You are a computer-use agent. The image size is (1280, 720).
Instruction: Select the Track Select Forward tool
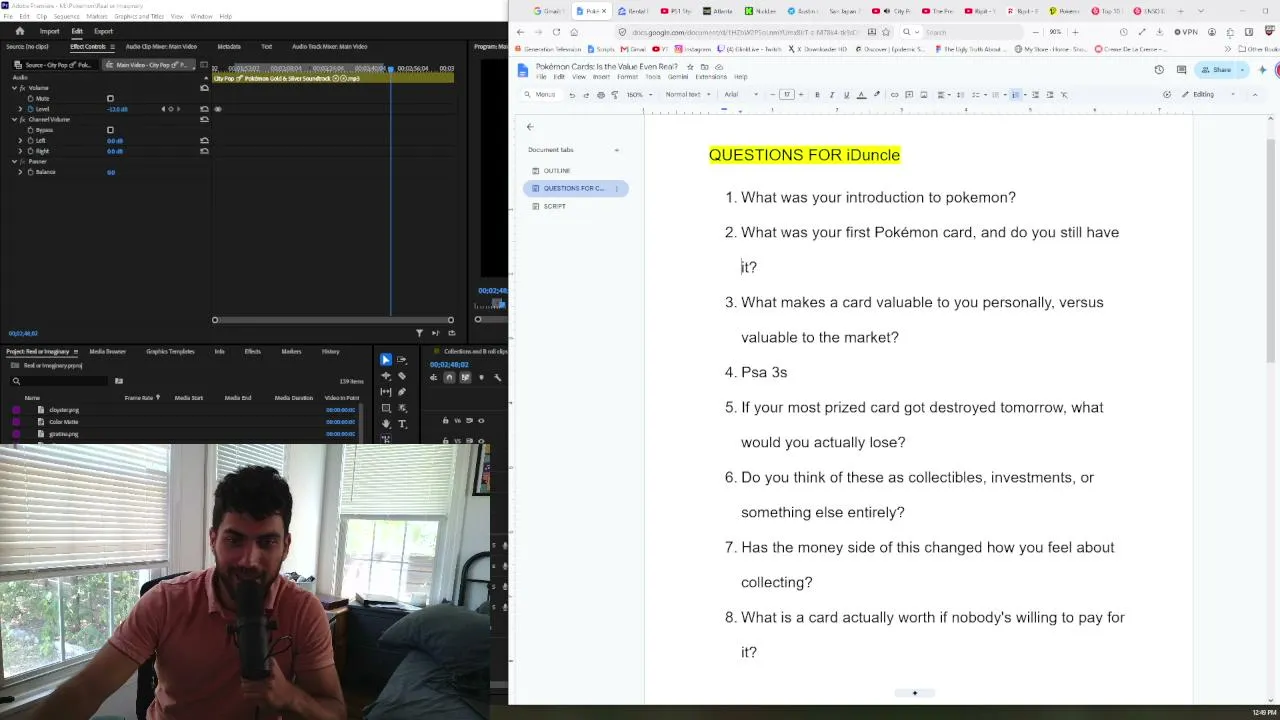pyautogui.click(x=402, y=360)
